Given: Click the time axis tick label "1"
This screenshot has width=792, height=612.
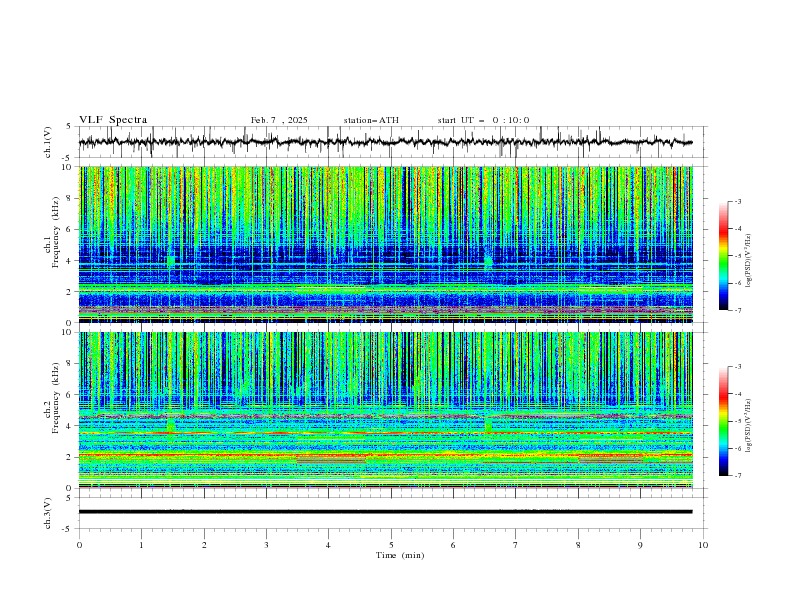Looking at the screenshot, I should [141, 545].
